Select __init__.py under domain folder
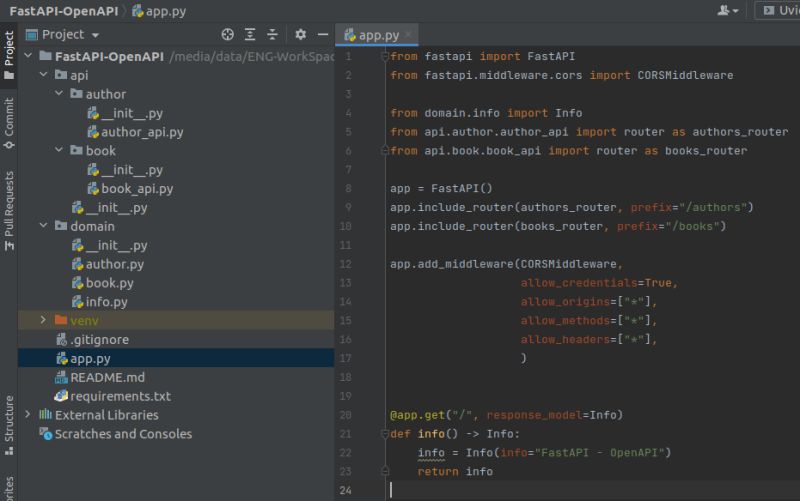The width and height of the screenshot is (800, 501). tap(109, 245)
